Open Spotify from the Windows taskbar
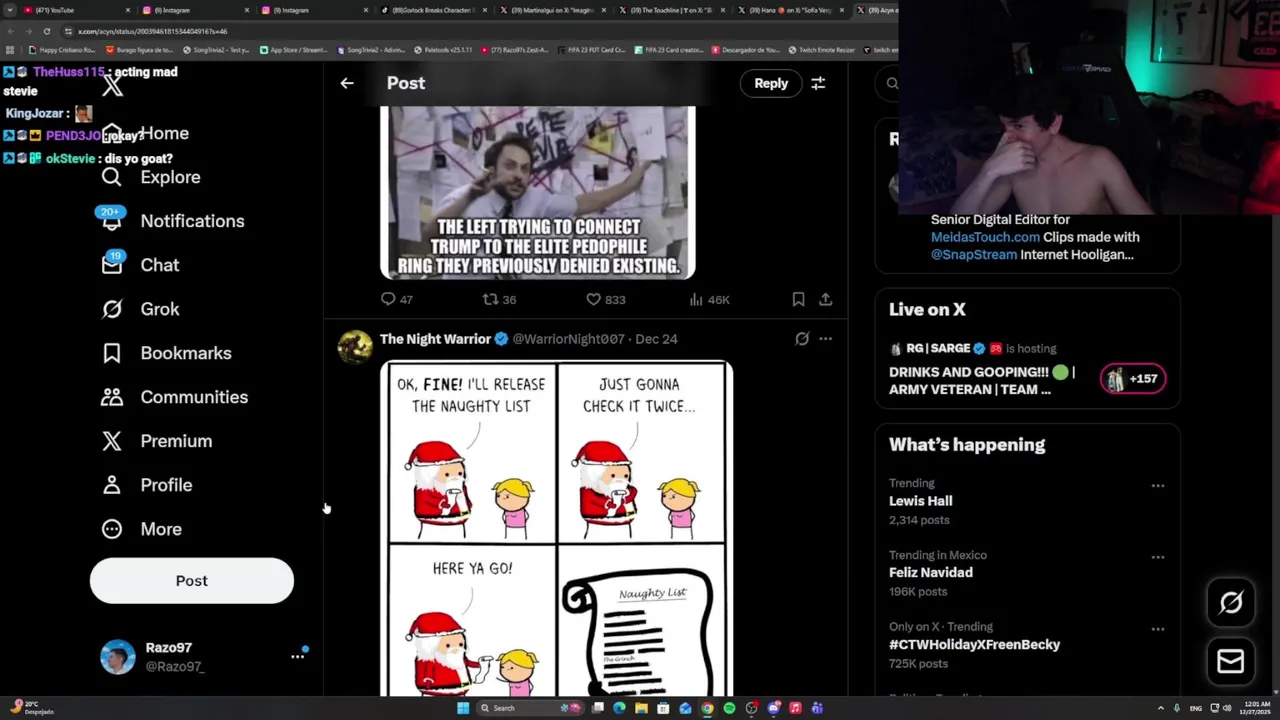The image size is (1280, 720). pos(729,708)
